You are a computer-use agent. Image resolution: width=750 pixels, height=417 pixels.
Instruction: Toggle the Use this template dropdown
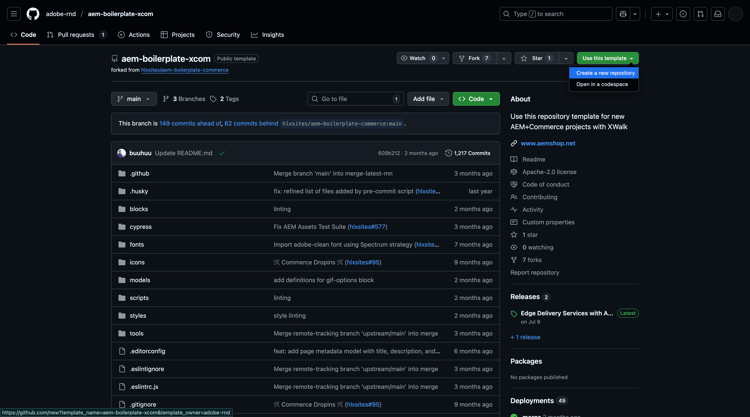pos(607,58)
